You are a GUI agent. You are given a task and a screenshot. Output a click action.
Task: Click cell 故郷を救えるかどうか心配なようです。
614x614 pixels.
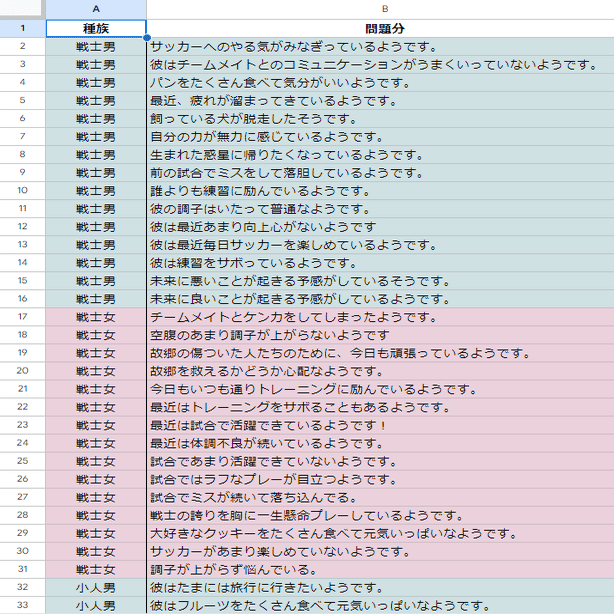380,371
